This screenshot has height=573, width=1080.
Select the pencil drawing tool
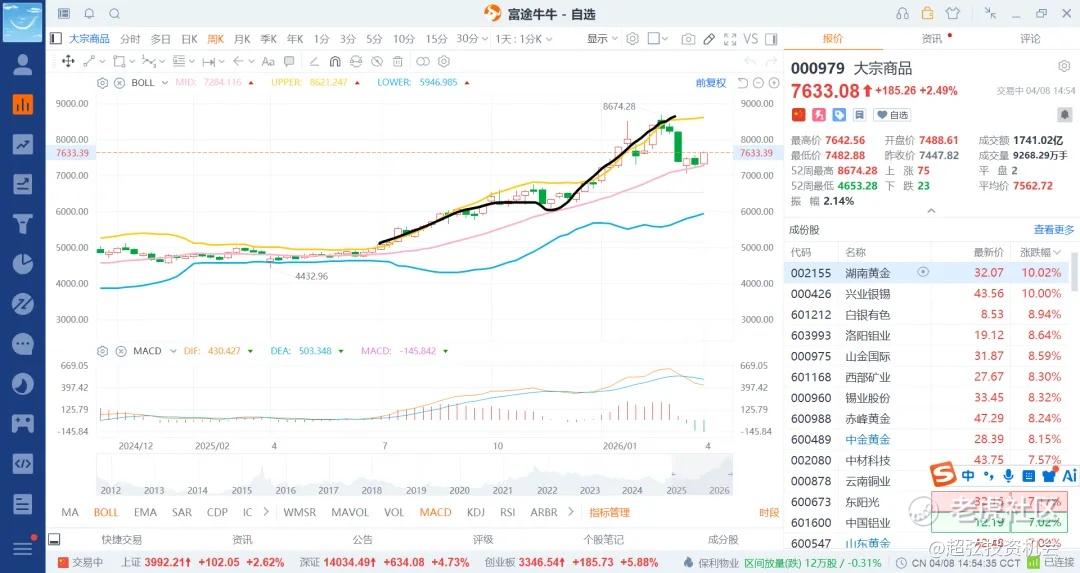pos(709,39)
